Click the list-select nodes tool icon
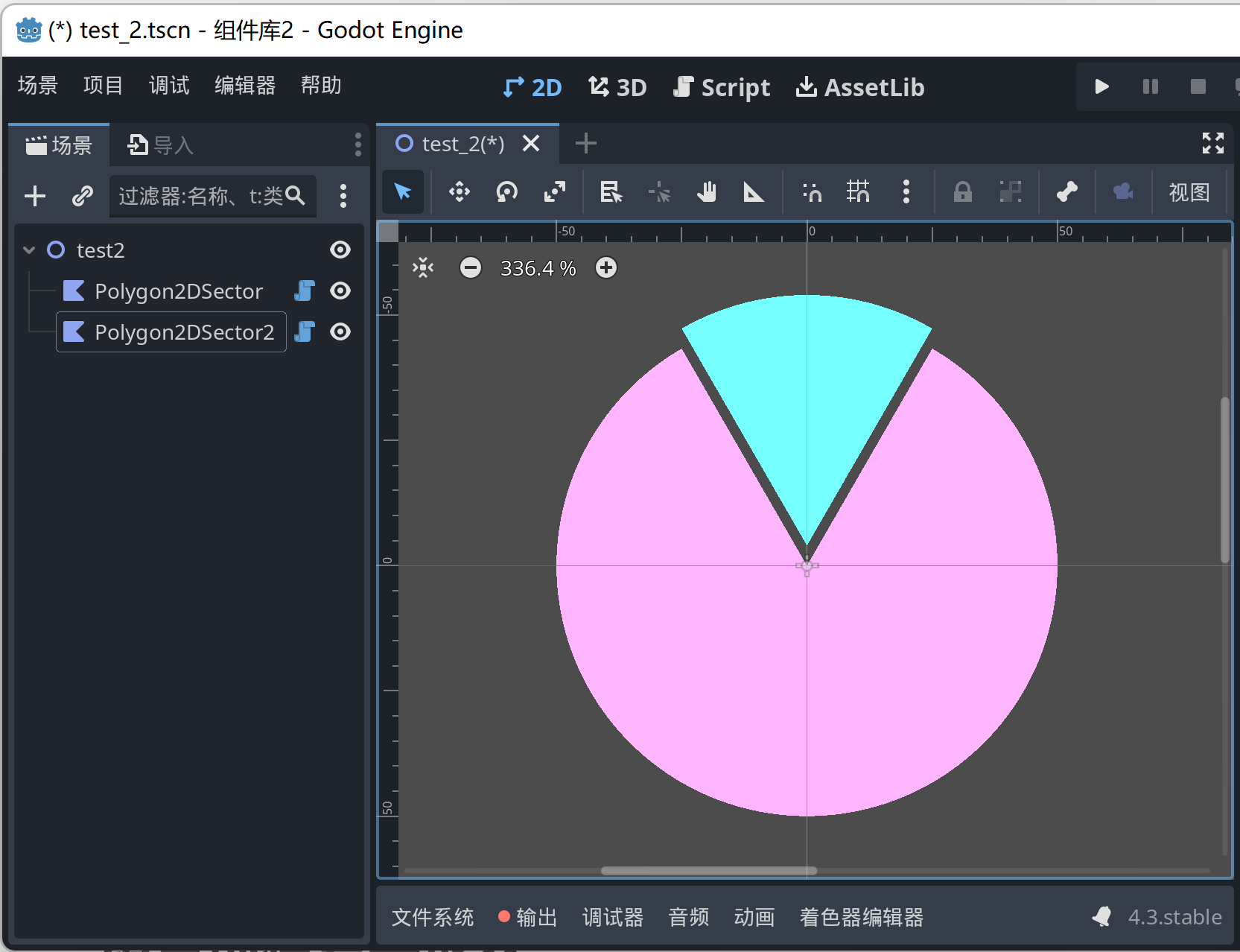 point(611,192)
